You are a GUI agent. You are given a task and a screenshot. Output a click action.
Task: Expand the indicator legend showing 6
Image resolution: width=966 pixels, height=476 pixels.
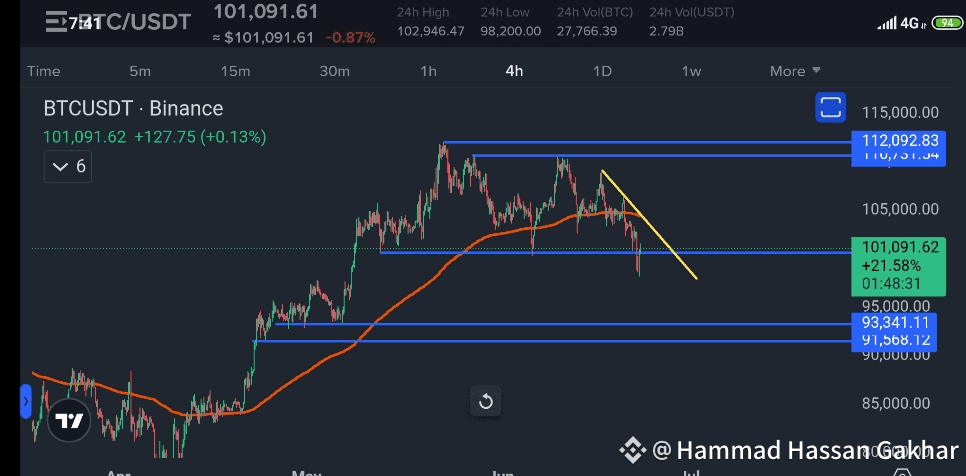pos(68,166)
